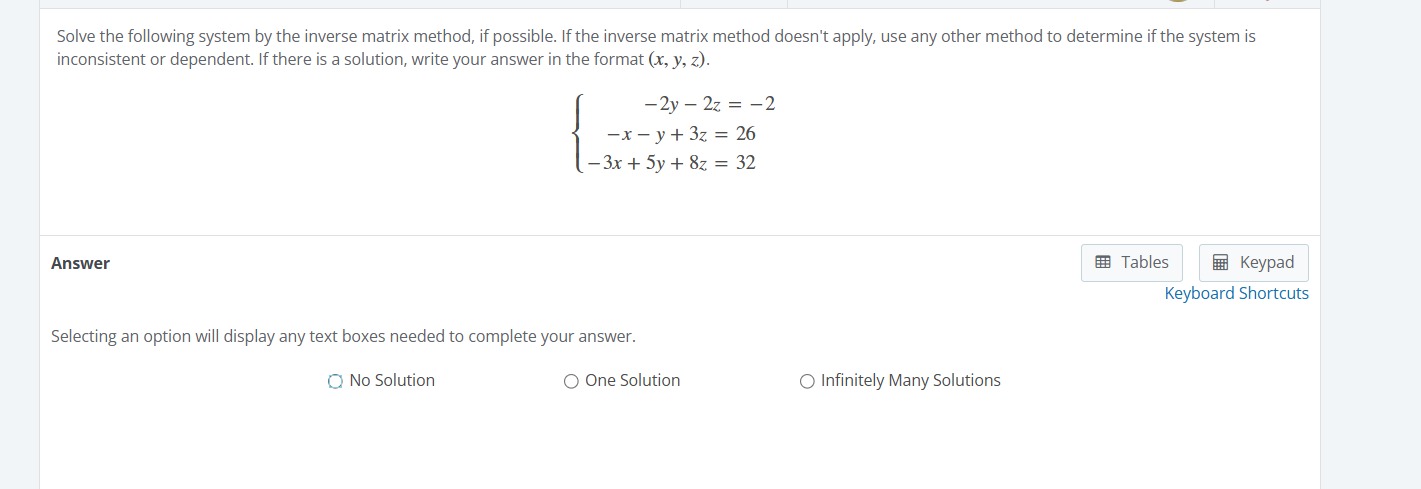Click the "Infinitely Many Solutions" label text
The height and width of the screenshot is (489, 1421).
click(x=911, y=380)
